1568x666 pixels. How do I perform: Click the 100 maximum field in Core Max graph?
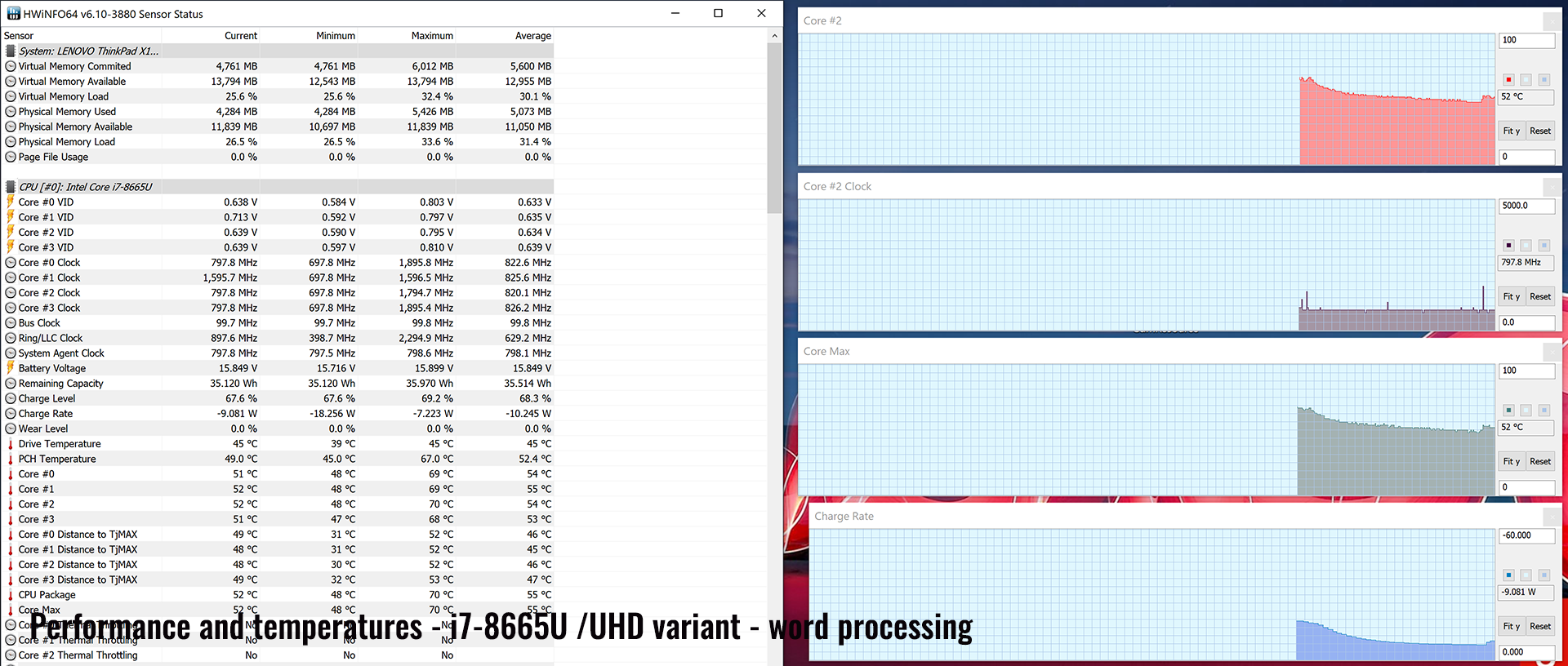[1527, 371]
